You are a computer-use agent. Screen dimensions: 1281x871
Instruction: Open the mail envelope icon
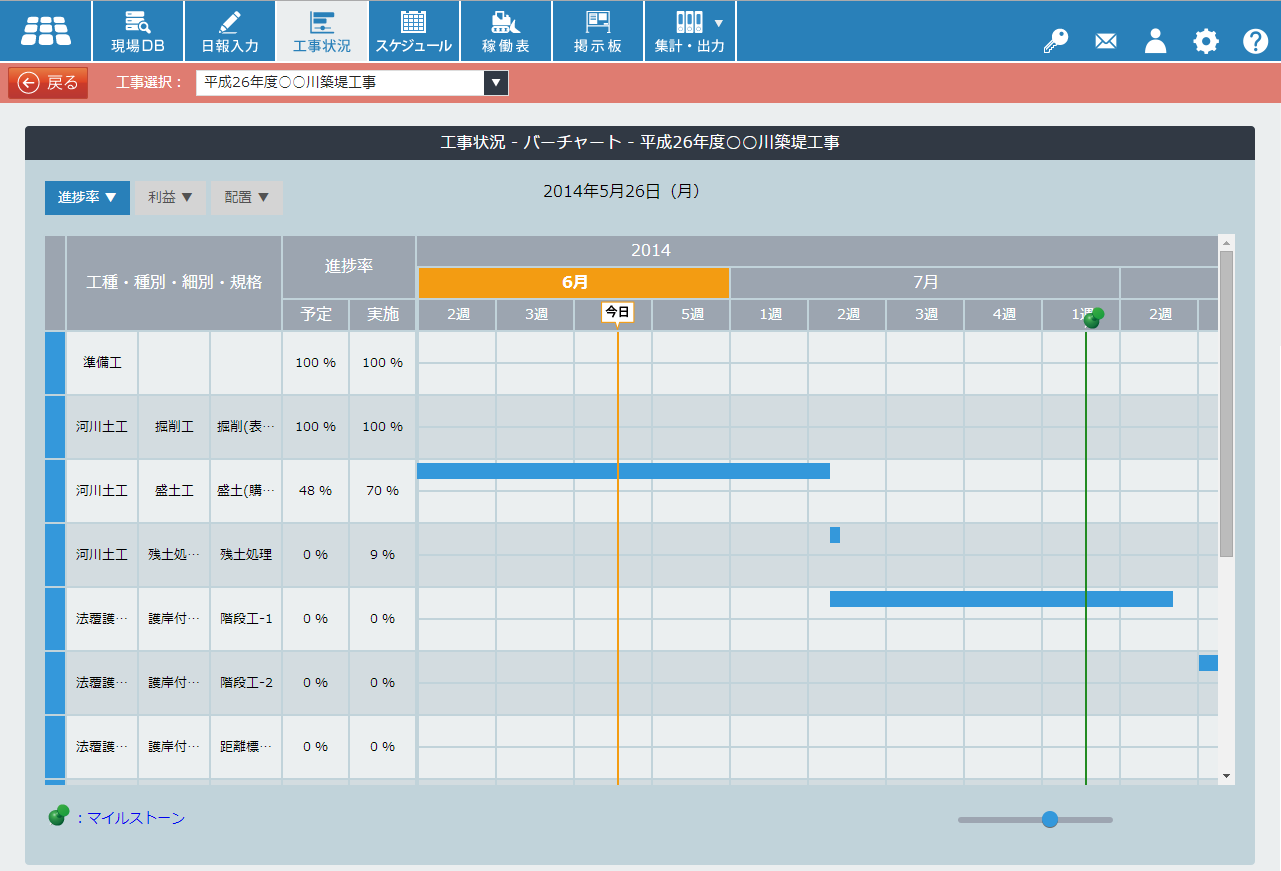1105,41
